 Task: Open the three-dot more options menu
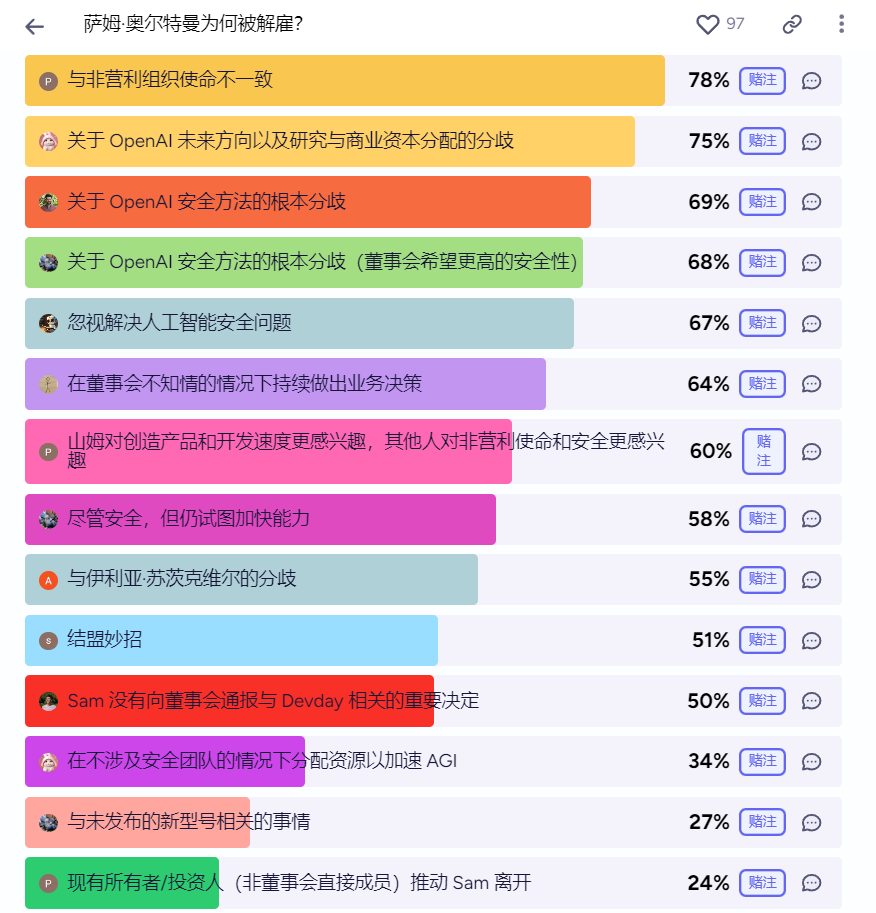click(841, 24)
